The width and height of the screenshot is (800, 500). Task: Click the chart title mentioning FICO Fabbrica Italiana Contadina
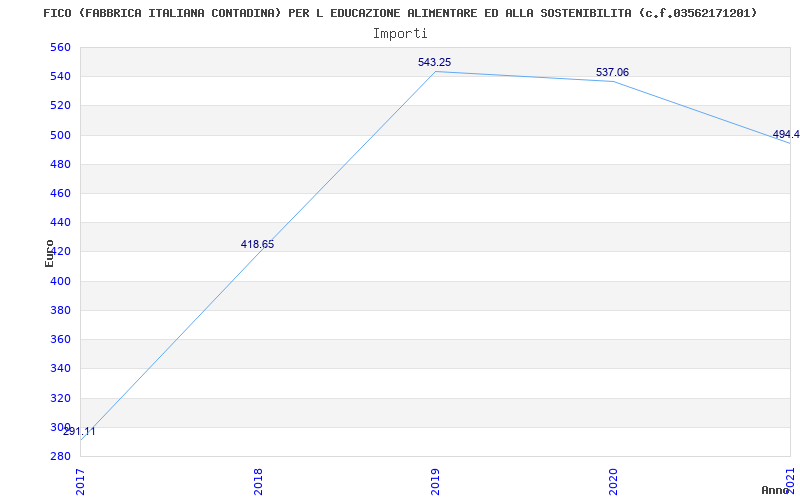tap(400, 13)
